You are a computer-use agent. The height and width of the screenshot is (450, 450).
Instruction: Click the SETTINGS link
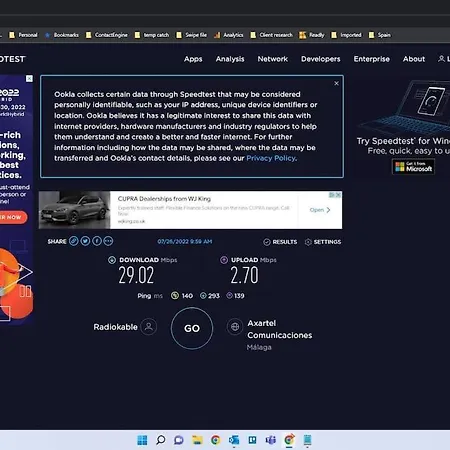pyautogui.click(x=327, y=242)
